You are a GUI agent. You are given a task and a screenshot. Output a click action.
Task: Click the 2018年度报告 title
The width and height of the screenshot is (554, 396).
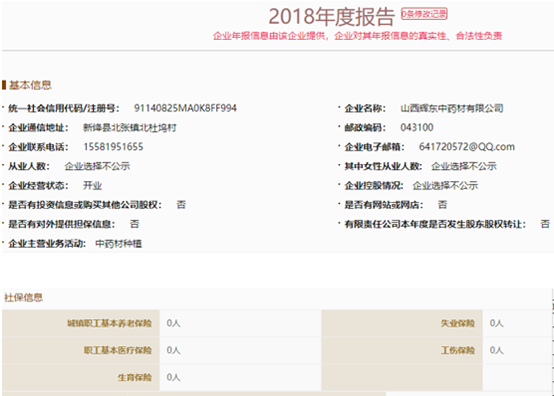[331, 17]
